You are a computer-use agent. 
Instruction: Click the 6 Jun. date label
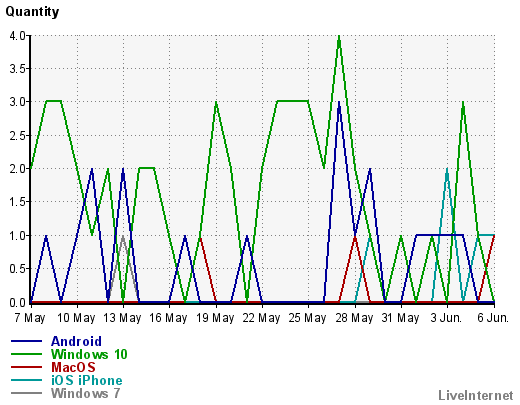pyautogui.click(x=493, y=318)
